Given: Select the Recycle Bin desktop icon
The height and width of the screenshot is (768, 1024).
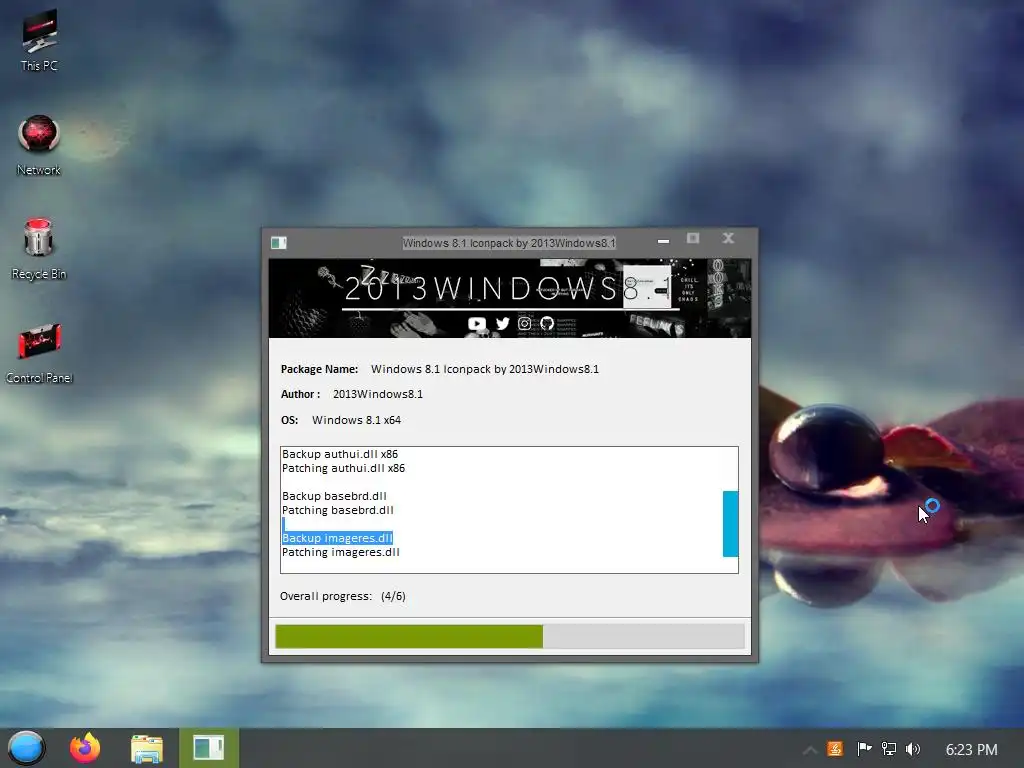Looking at the screenshot, I should 39,249.
